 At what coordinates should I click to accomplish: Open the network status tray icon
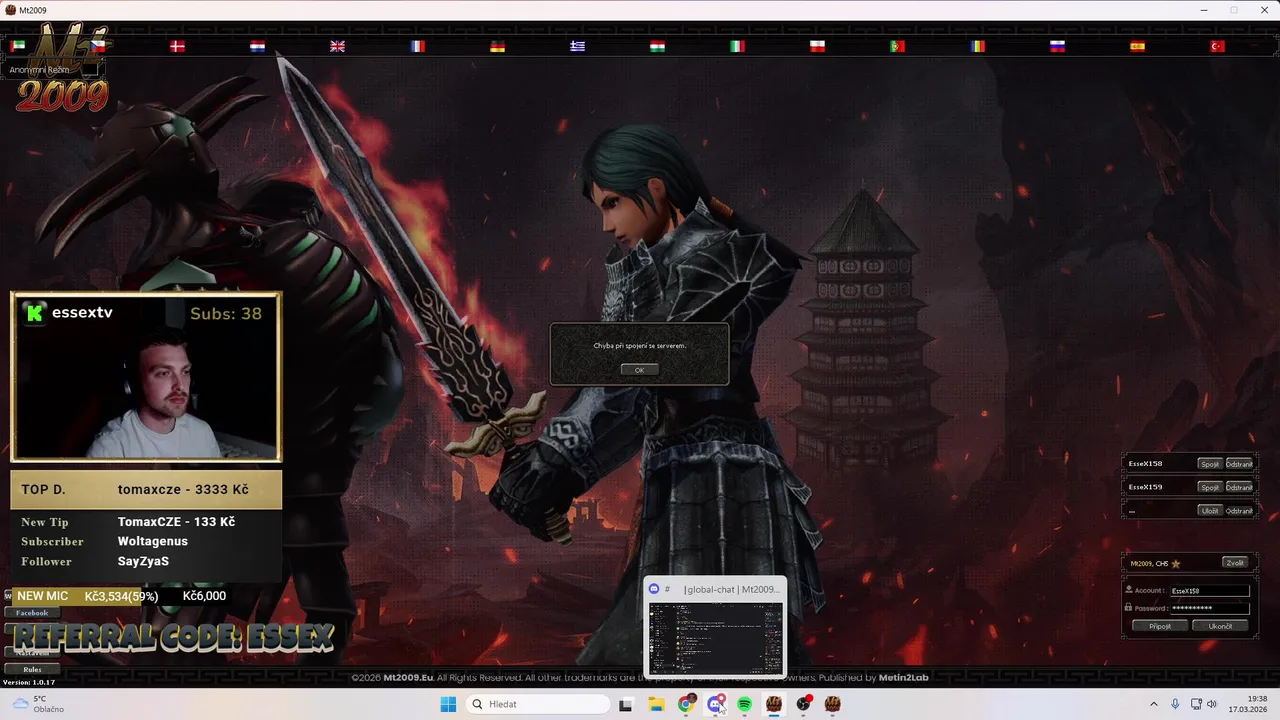point(1196,704)
